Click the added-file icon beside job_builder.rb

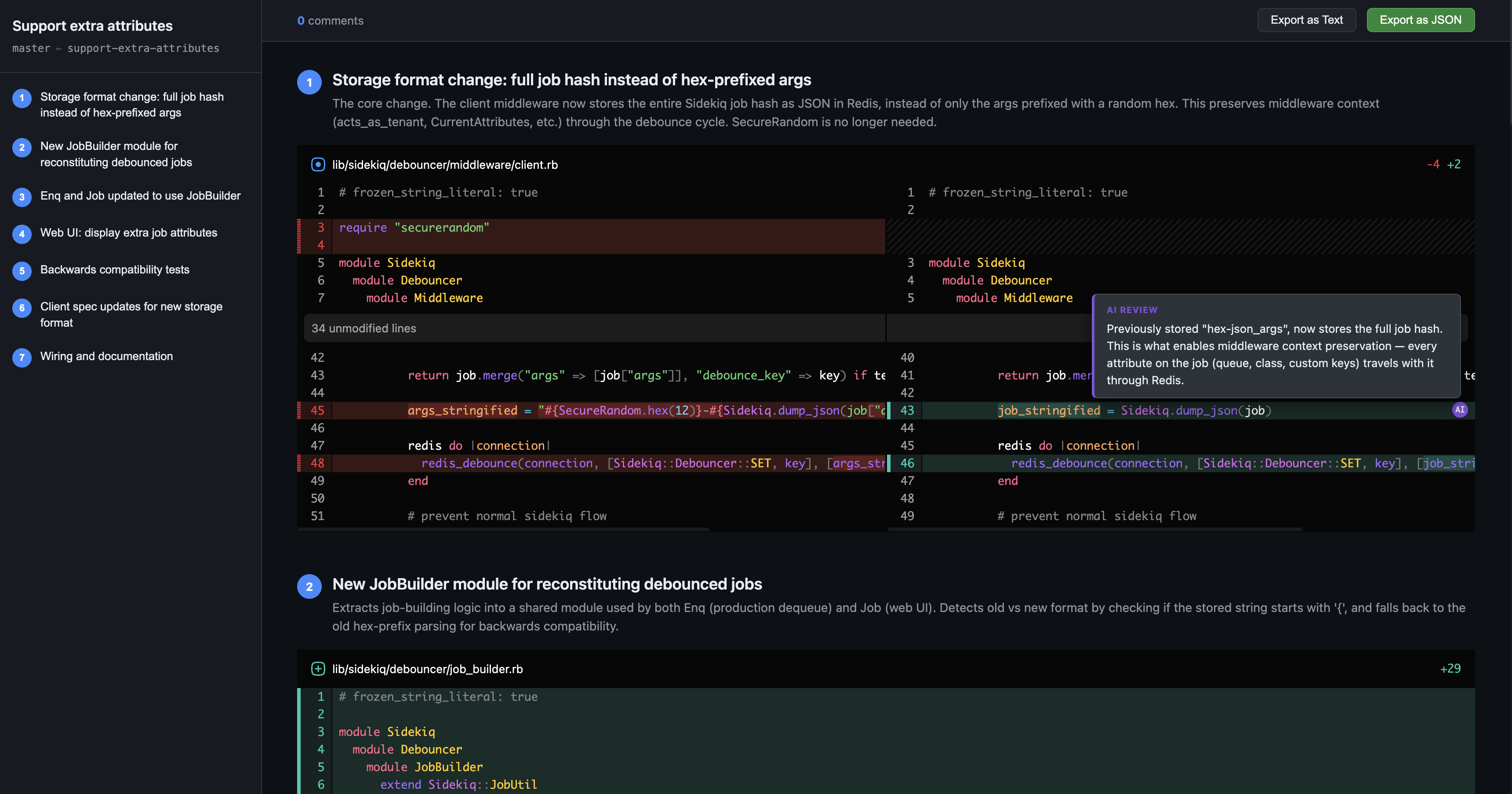tap(317, 668)
